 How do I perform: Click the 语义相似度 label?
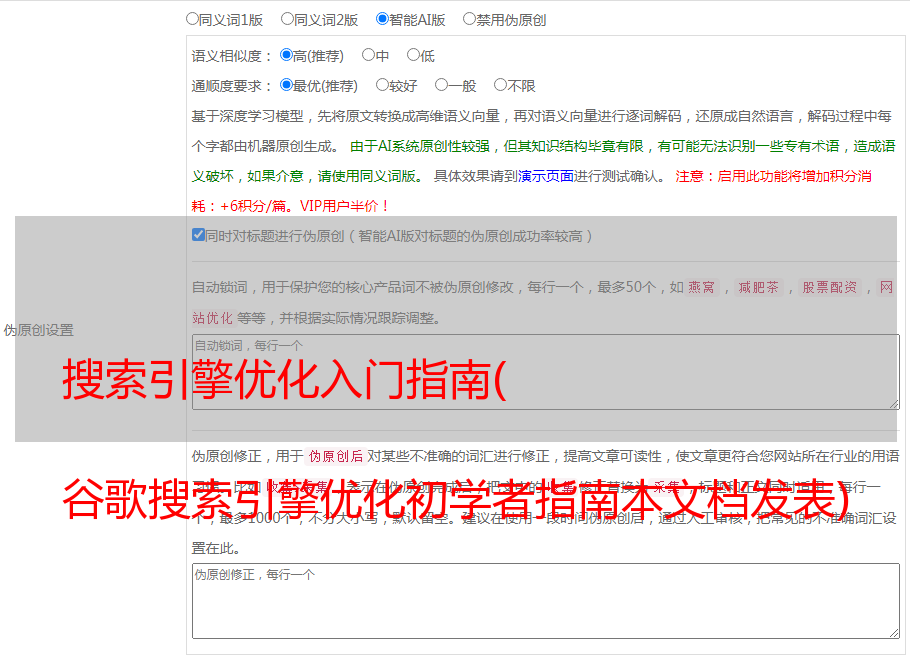(x=232, y=56)
